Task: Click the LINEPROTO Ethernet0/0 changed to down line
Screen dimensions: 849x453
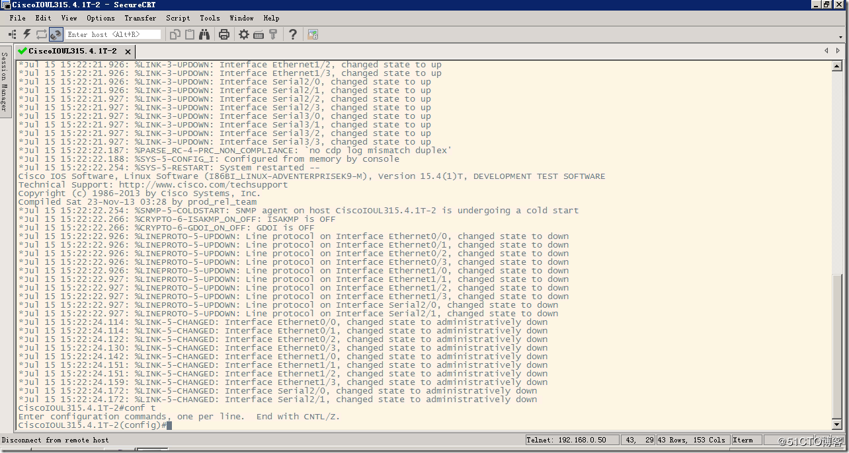Action: pos(293,237)
